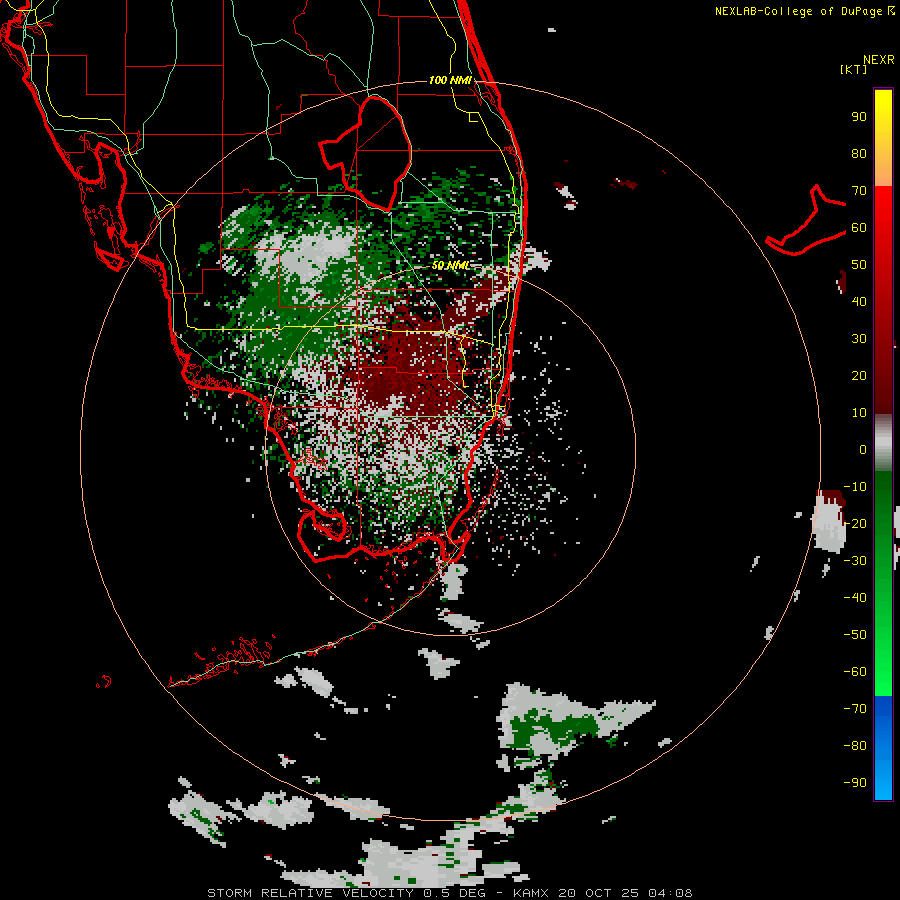Click the KAMX station identifier in the caption
Image resolution: width=900 pixels, height=900 pixels.
pyautogui.click(x=530, y=893)
